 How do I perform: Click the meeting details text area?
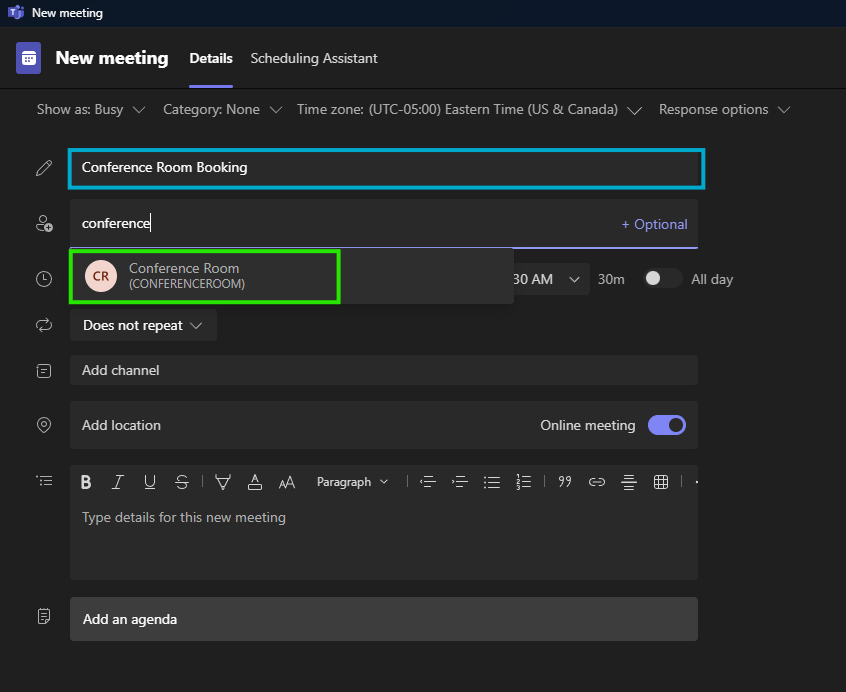(384, 539)
